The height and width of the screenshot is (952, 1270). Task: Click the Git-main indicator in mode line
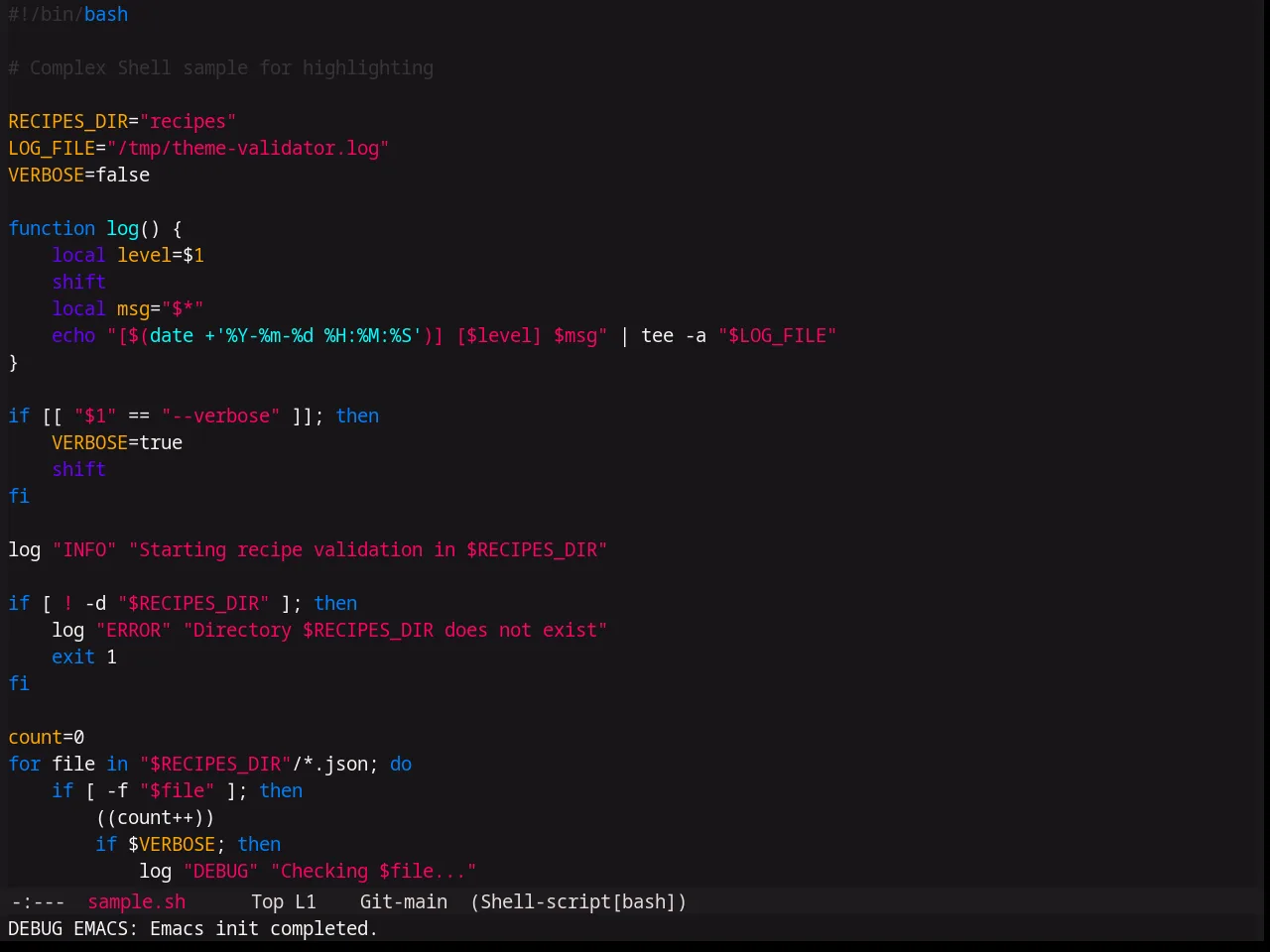(x=403, y=901)
